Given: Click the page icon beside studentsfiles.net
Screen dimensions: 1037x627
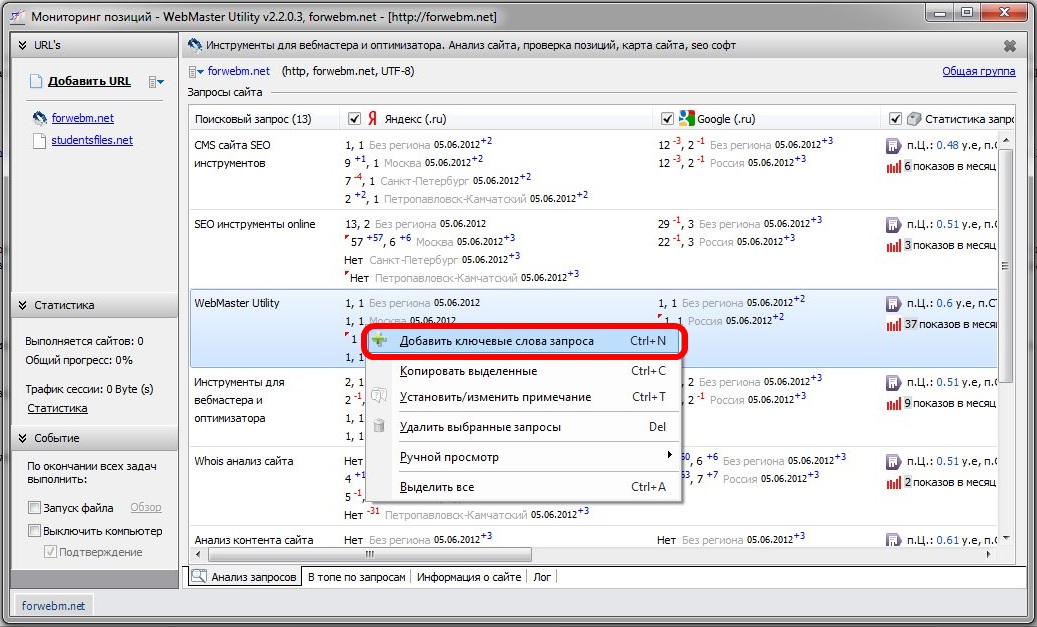Looking at the screenshot, I should pyautogui.click(x=40, y=141).
